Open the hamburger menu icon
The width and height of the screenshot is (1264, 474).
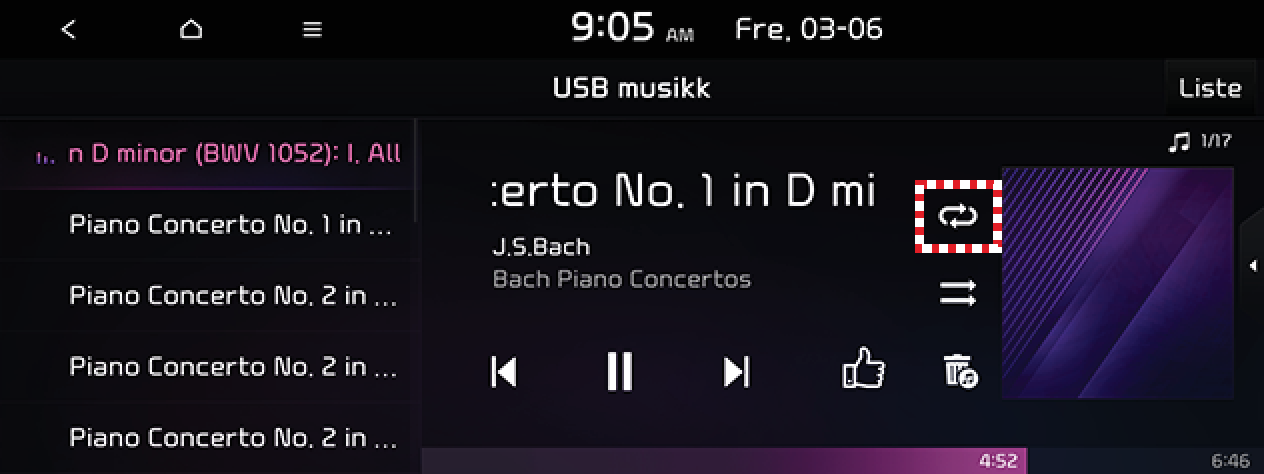click(x=313, y=30)
